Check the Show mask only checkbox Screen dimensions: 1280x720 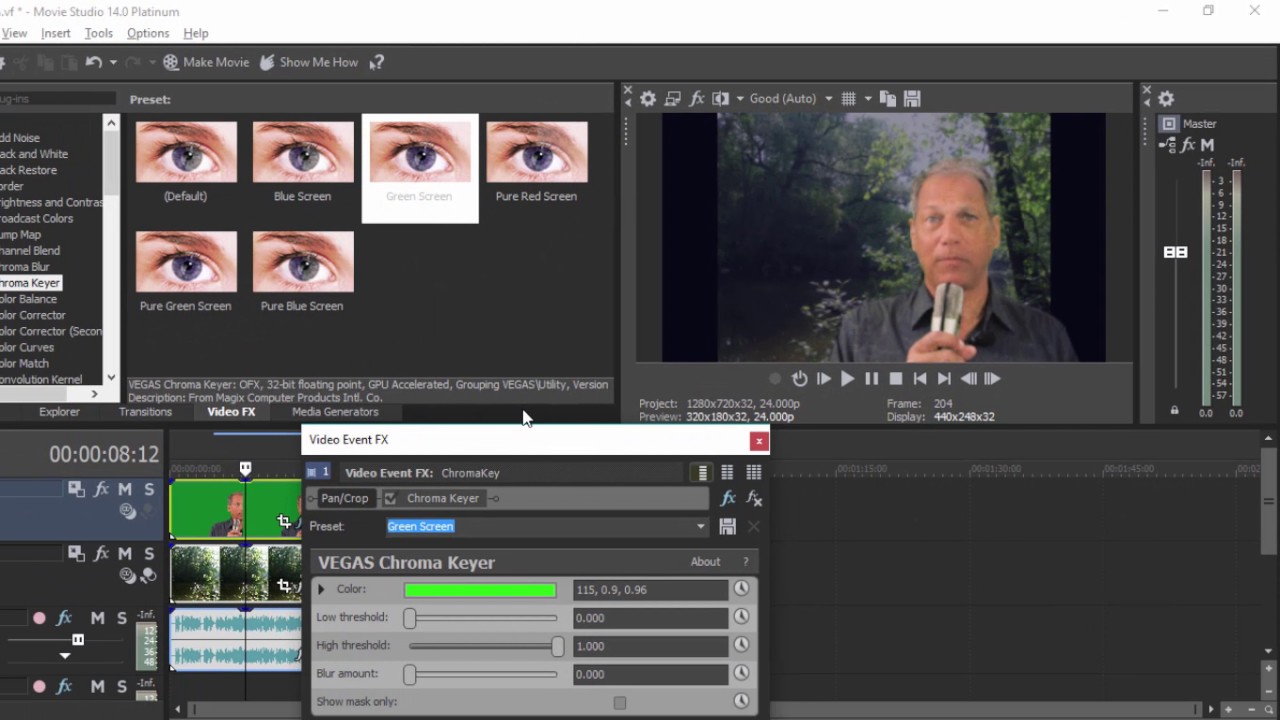pyautogui.click(x=620, y=702)
